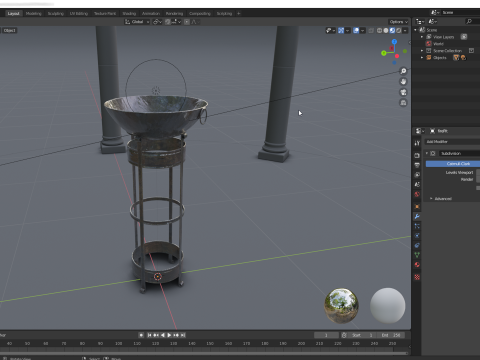Toggle viewport overlays button

356,30
